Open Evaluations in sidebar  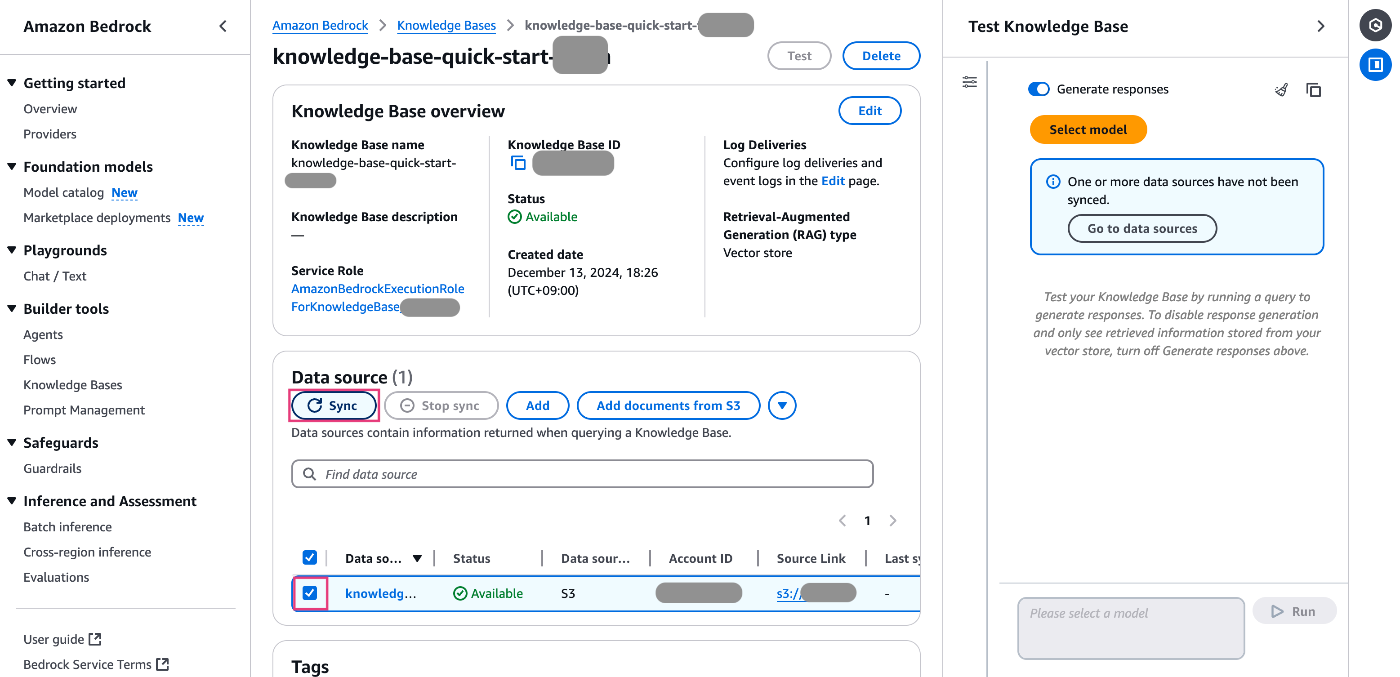[x=56, y=577]
